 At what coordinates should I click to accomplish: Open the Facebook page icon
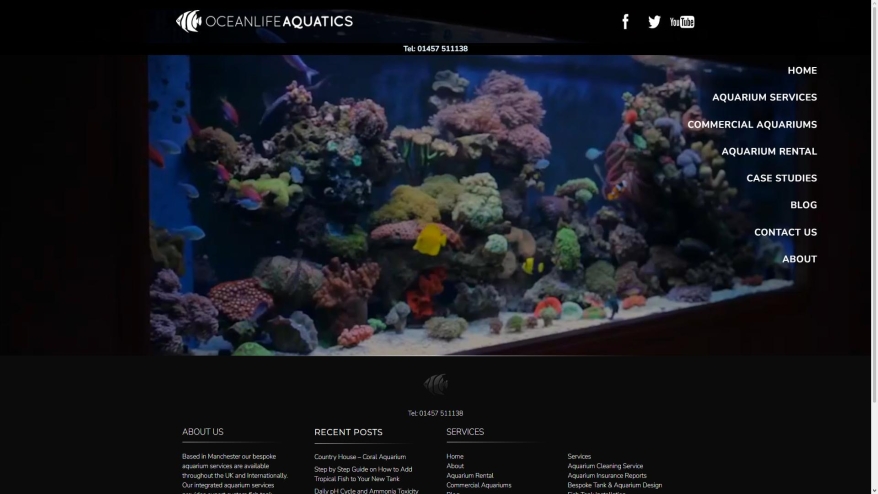click(625, 22)
